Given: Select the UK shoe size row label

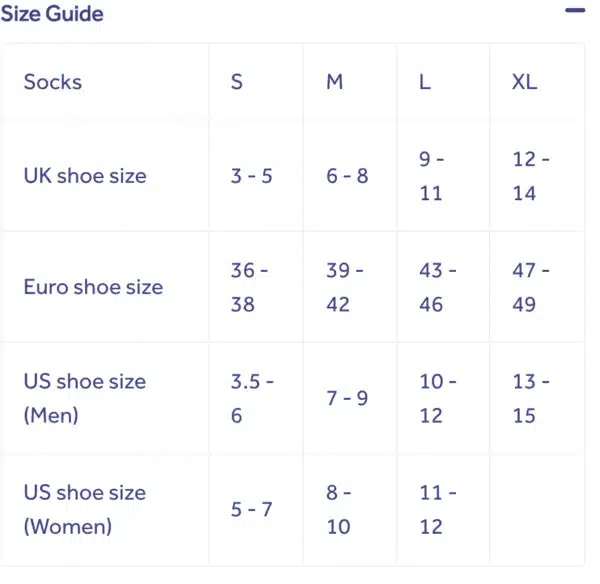Looking at the screenshot, I should pos(85,176).
